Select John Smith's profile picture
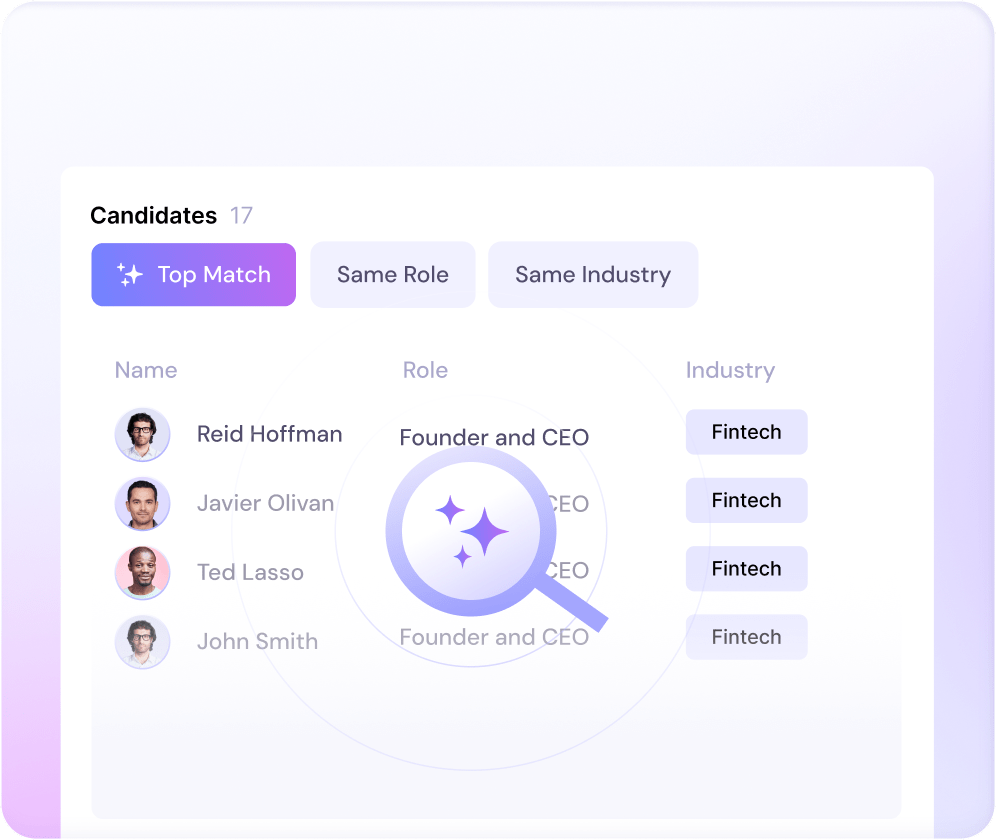 click(x=142, y=641)
